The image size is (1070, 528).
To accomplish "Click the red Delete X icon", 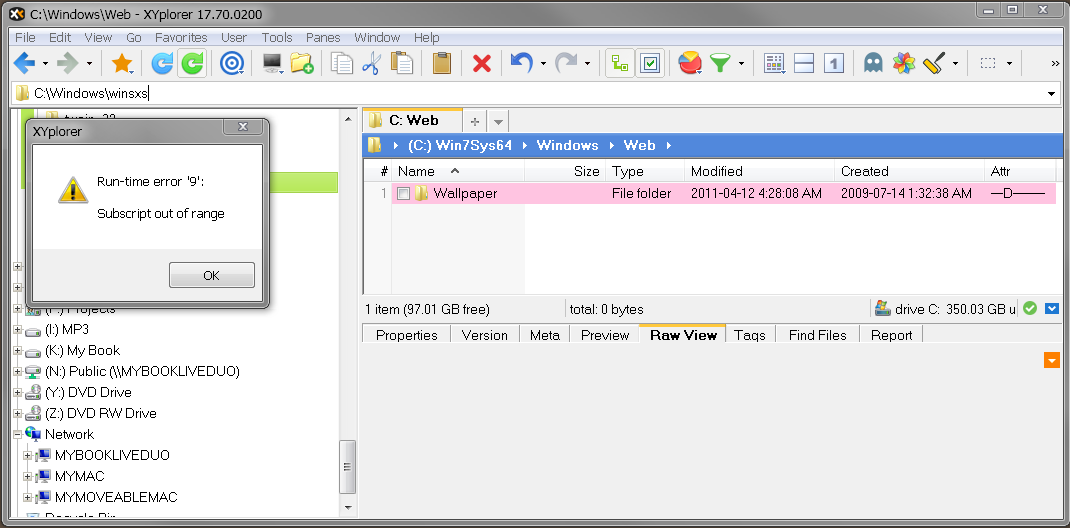I will point(482,64).
